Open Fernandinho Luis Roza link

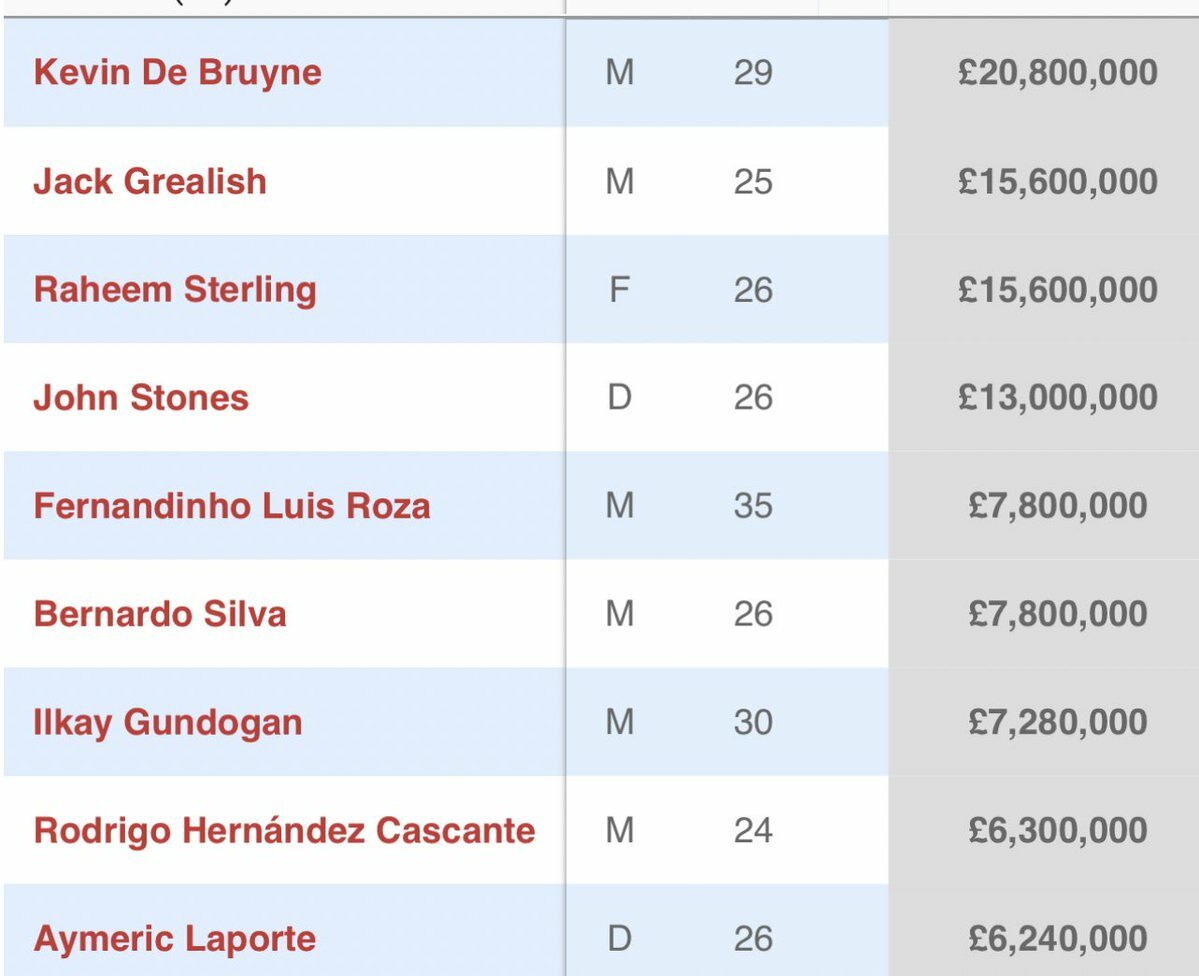coord(232,506)
